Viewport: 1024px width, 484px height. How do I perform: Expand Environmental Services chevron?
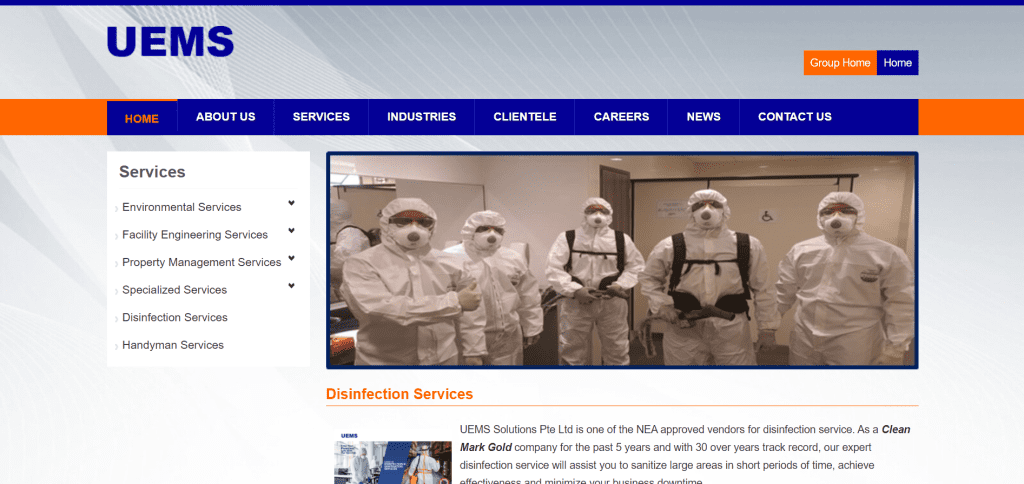click(x=291, y=203)
